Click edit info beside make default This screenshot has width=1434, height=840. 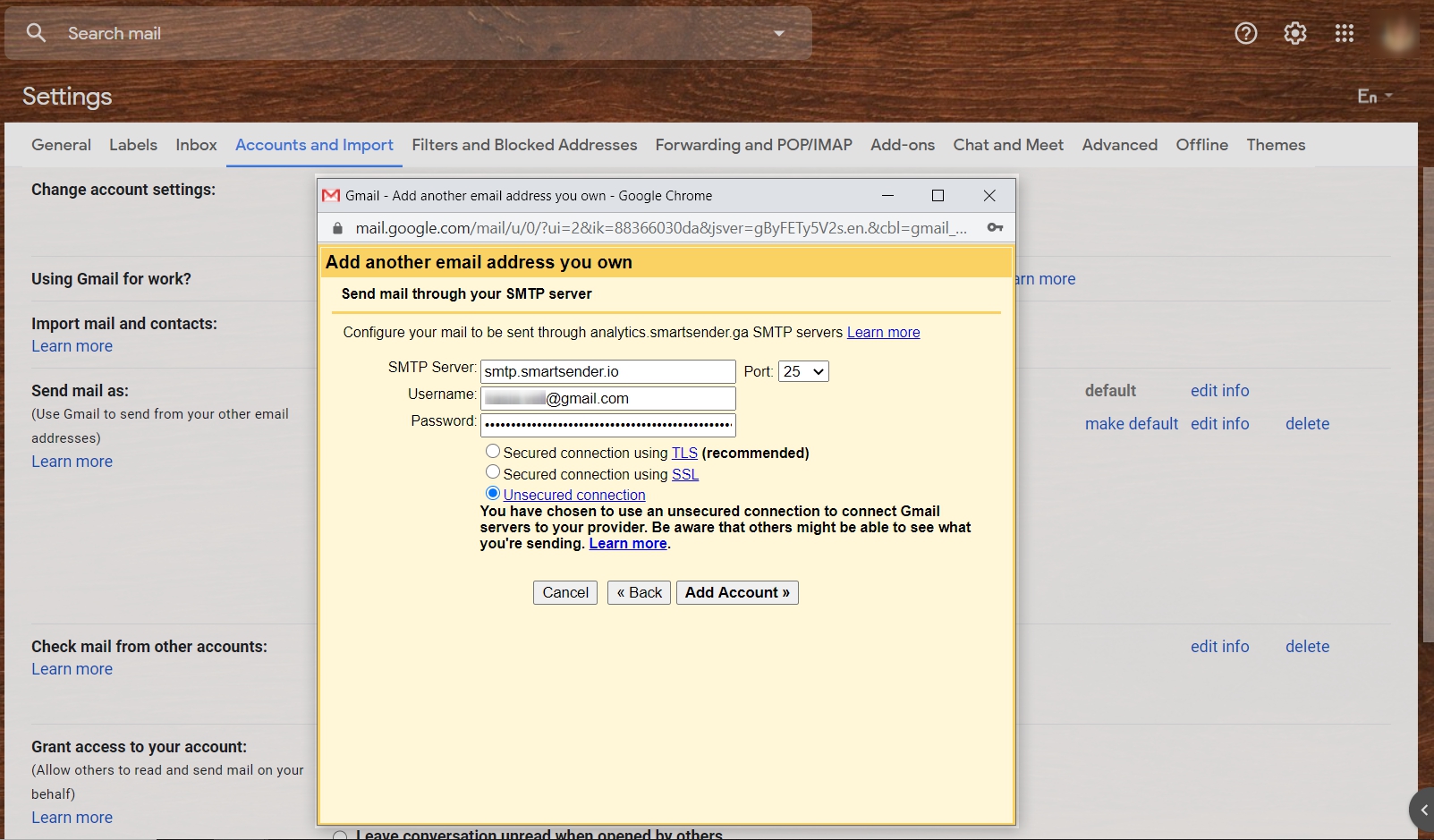click(x=1219, y=424)
